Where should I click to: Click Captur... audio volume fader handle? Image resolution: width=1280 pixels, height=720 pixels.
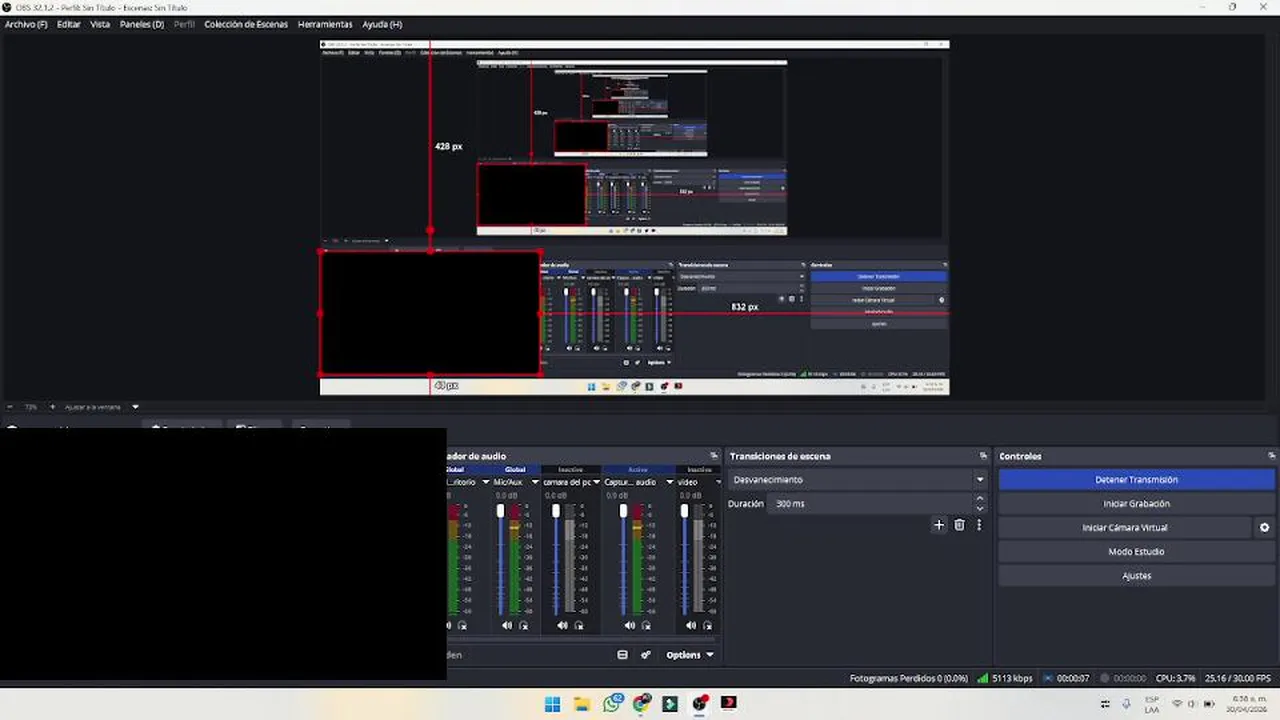(623, 511)
